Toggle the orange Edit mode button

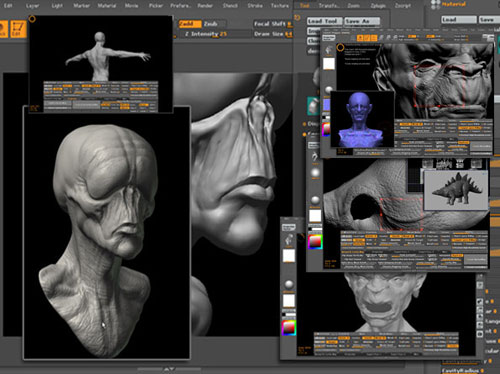[17, 29]
